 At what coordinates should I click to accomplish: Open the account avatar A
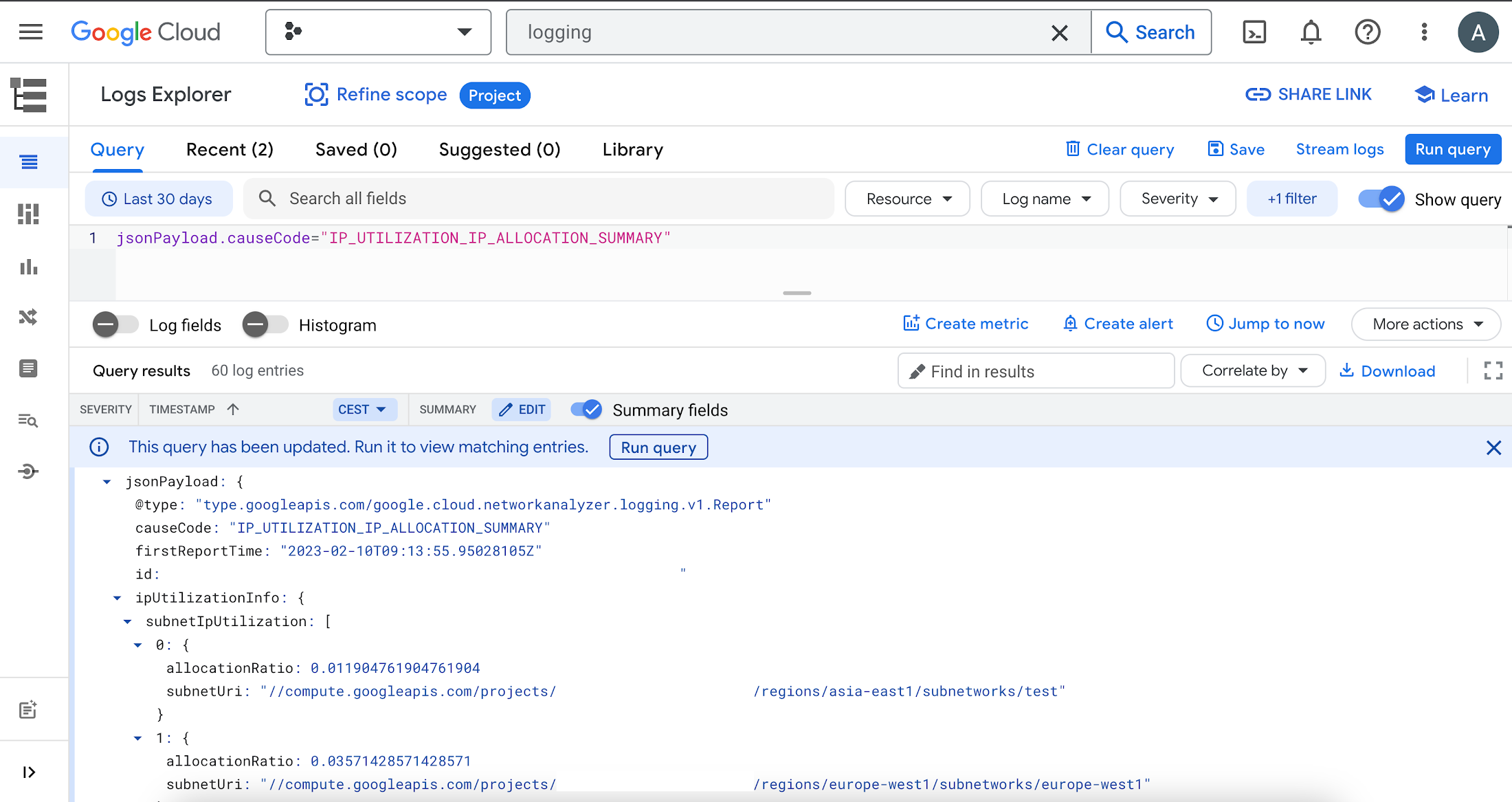pos(1478,32)
